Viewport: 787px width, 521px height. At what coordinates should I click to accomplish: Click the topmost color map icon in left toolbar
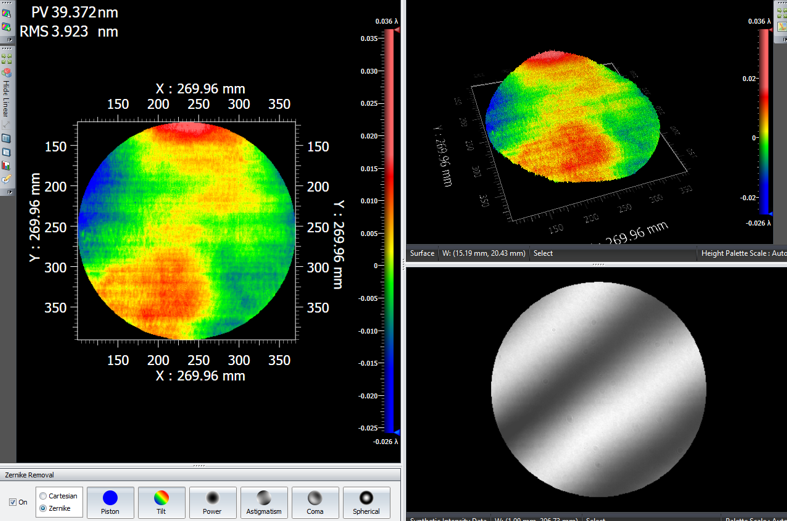point(7,14)
